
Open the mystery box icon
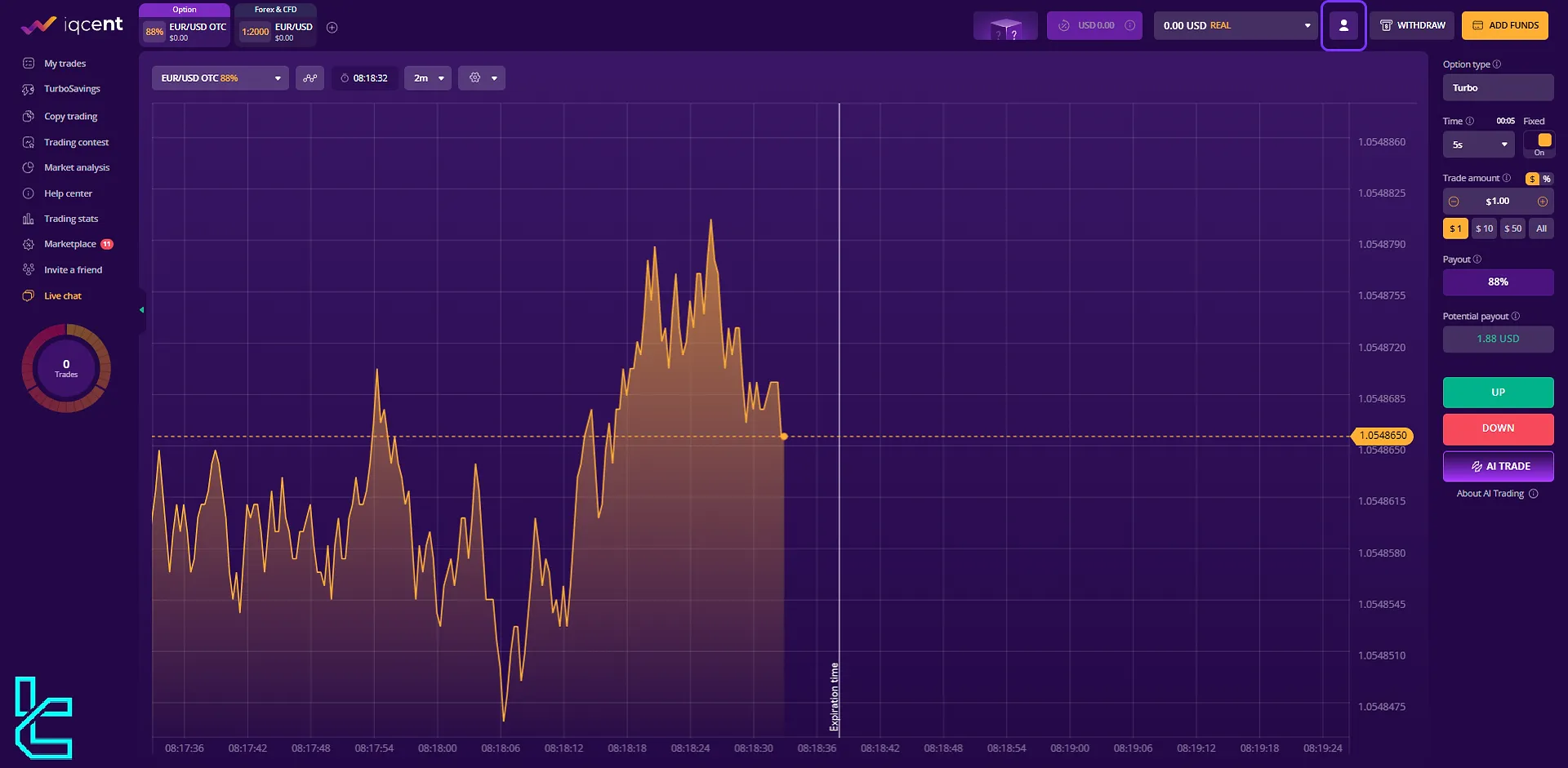coord(1005,26)
